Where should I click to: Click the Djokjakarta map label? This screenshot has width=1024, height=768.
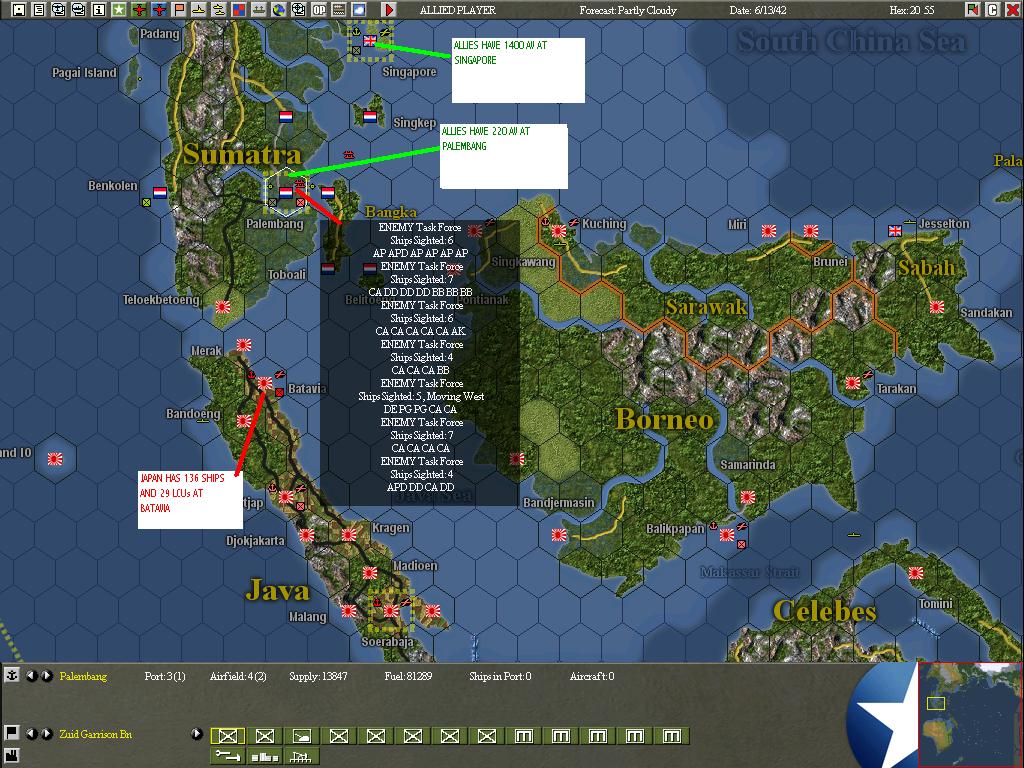click(x=255, y=541)
